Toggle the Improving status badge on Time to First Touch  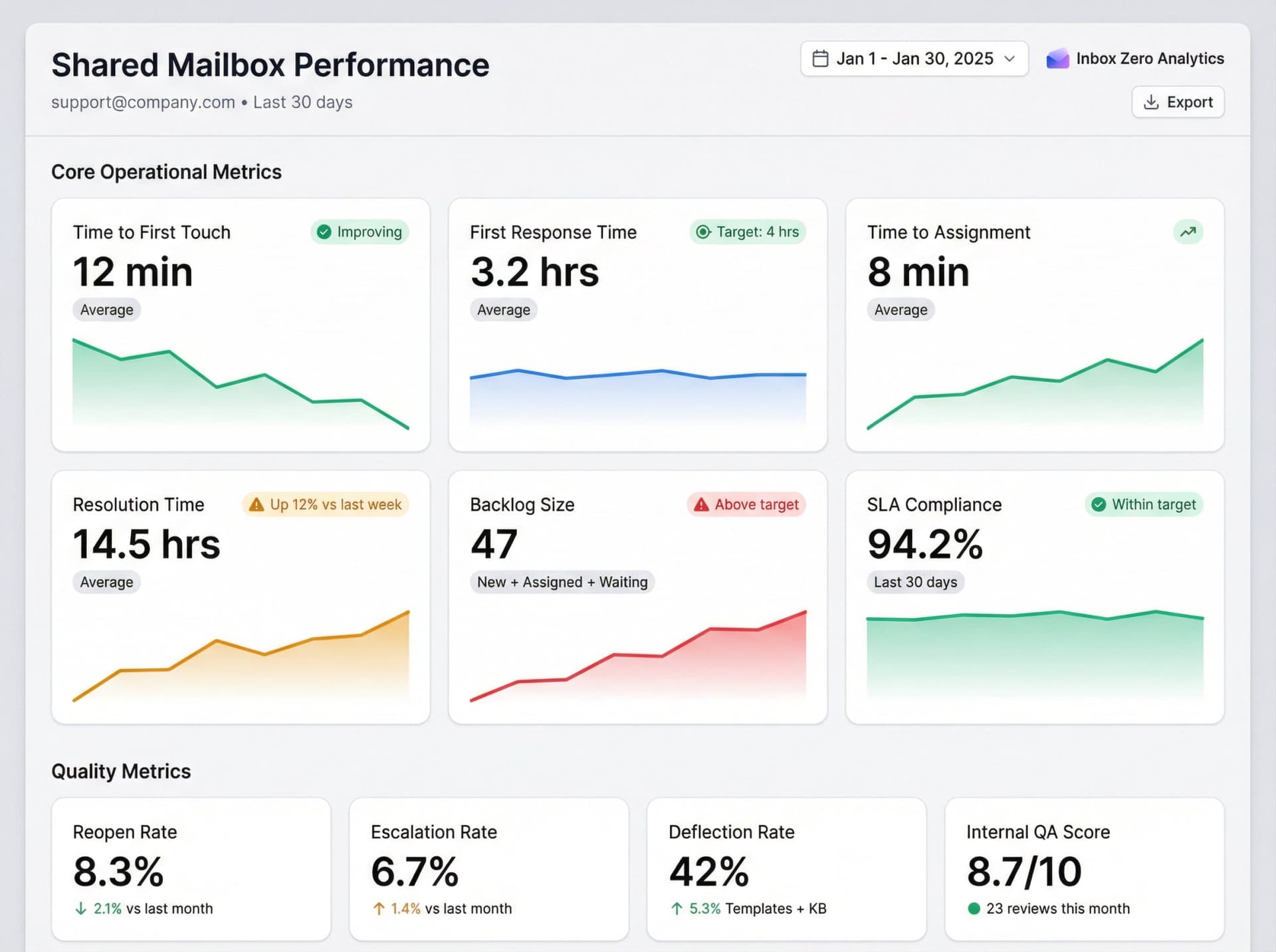(359, 232)
